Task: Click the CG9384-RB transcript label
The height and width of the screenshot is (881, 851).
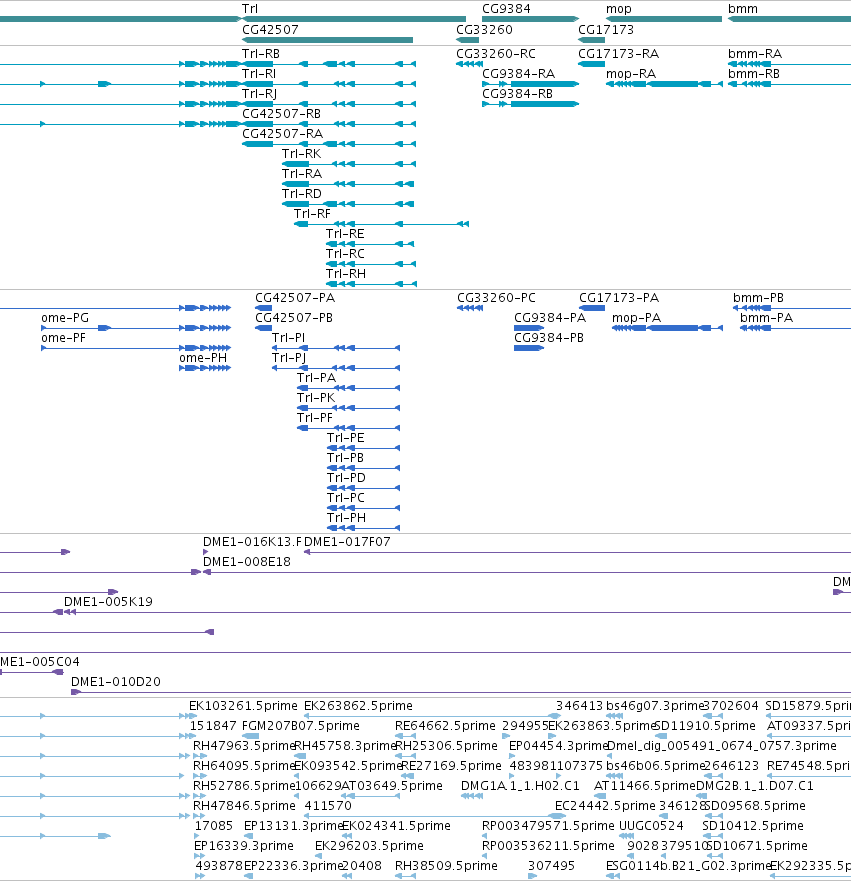Action: point(517,94)
